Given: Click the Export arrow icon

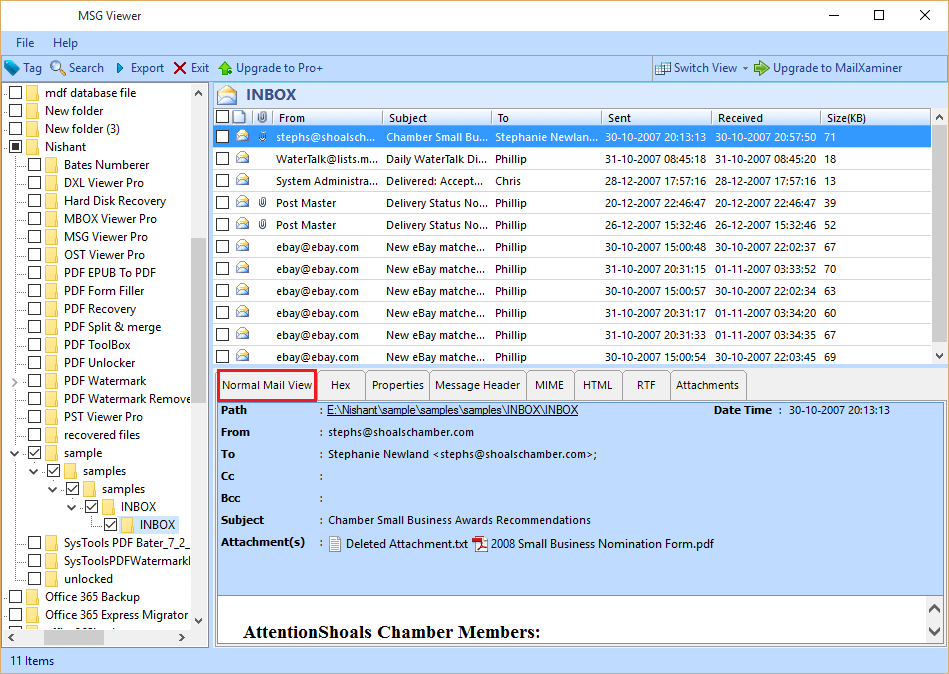Looking at the screenshot, I should (x=120, y=68).
